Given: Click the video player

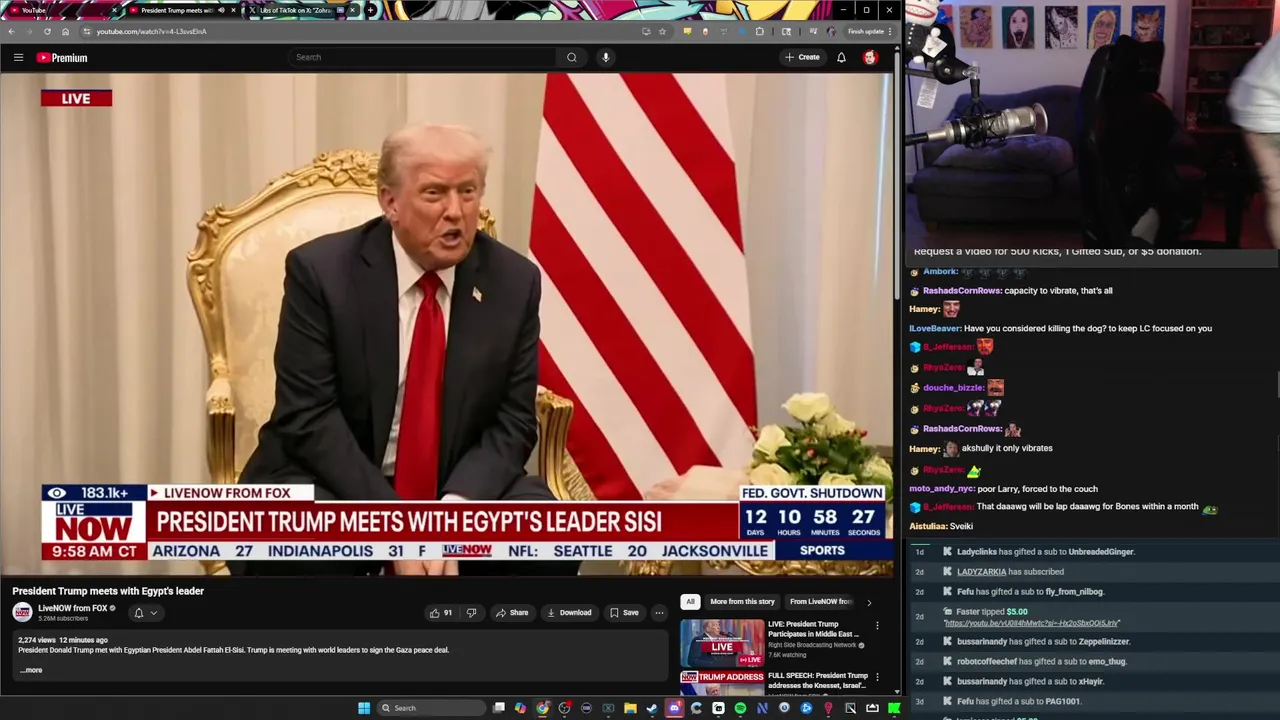Looking at the screenshot, I should 446,325.
